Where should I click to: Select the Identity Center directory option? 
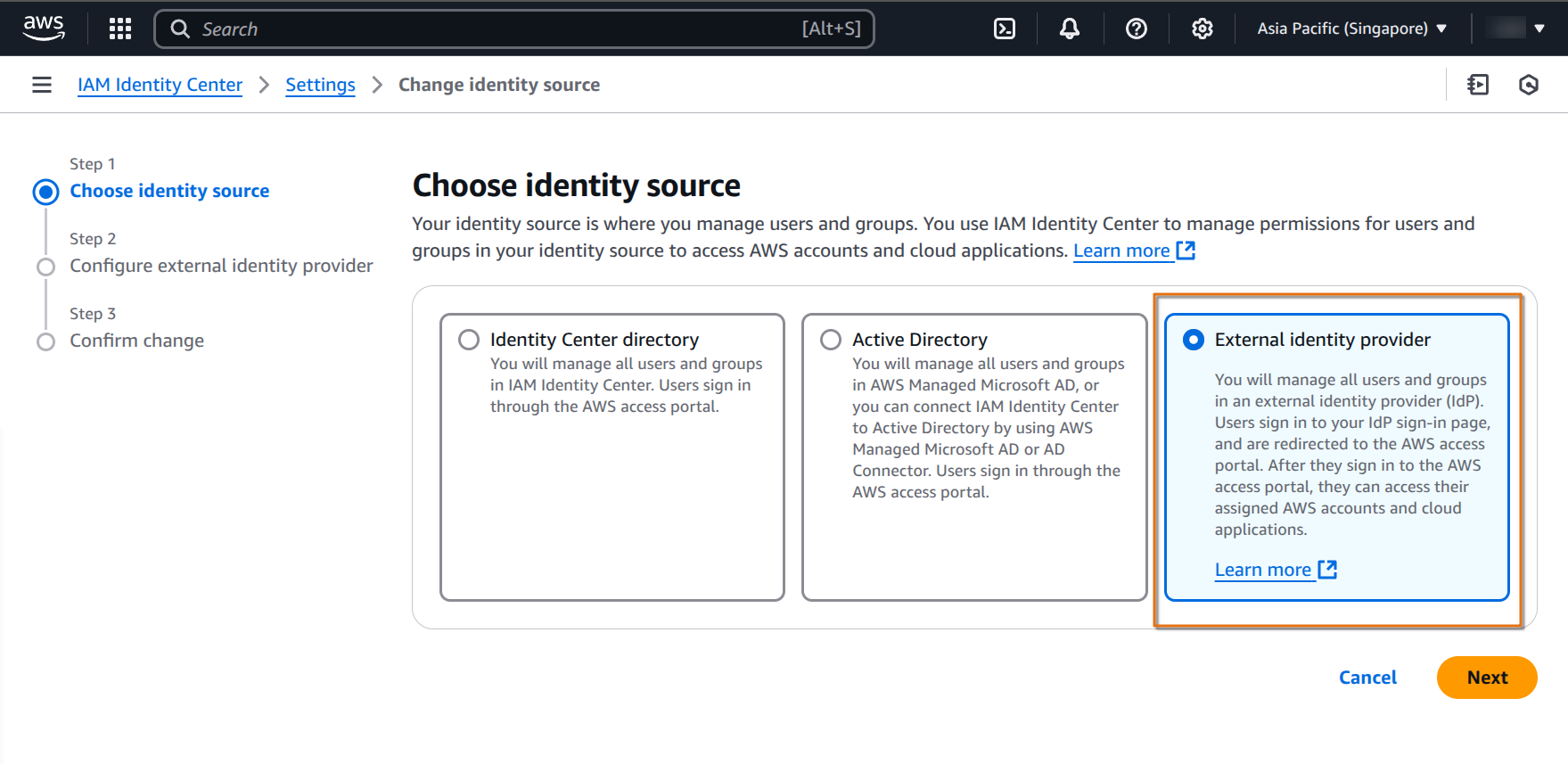pos(469,340)
